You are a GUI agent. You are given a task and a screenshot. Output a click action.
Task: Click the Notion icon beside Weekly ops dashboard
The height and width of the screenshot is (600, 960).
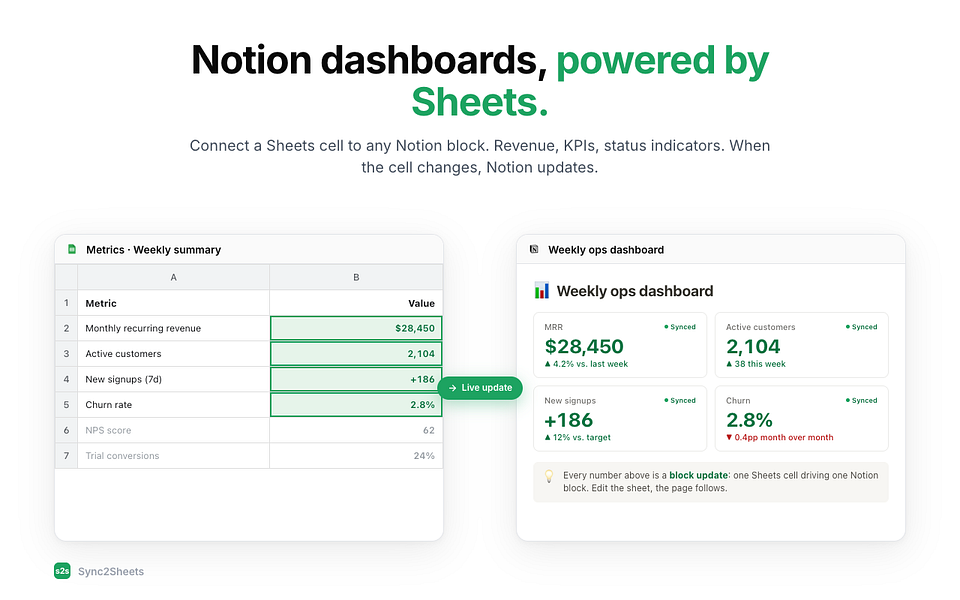(534, 249)
